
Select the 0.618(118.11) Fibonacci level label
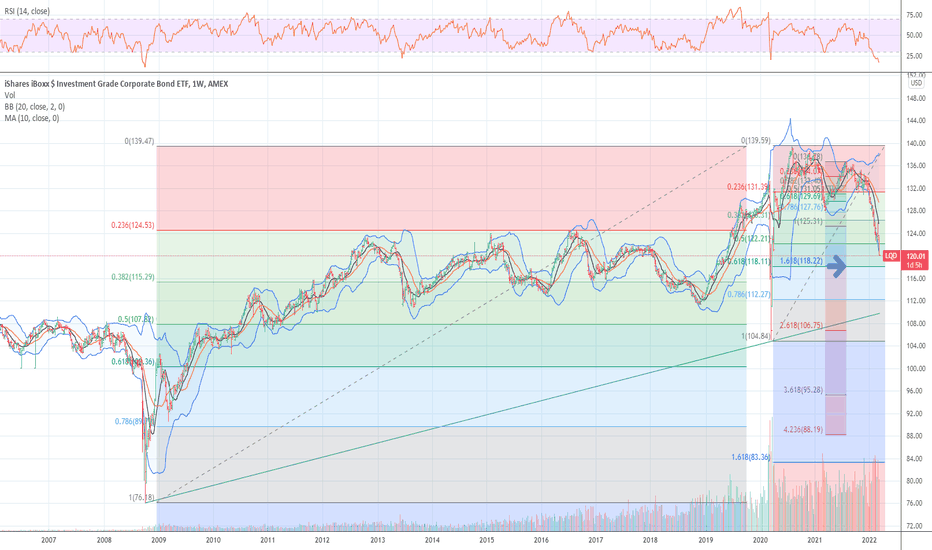point(749,262)
